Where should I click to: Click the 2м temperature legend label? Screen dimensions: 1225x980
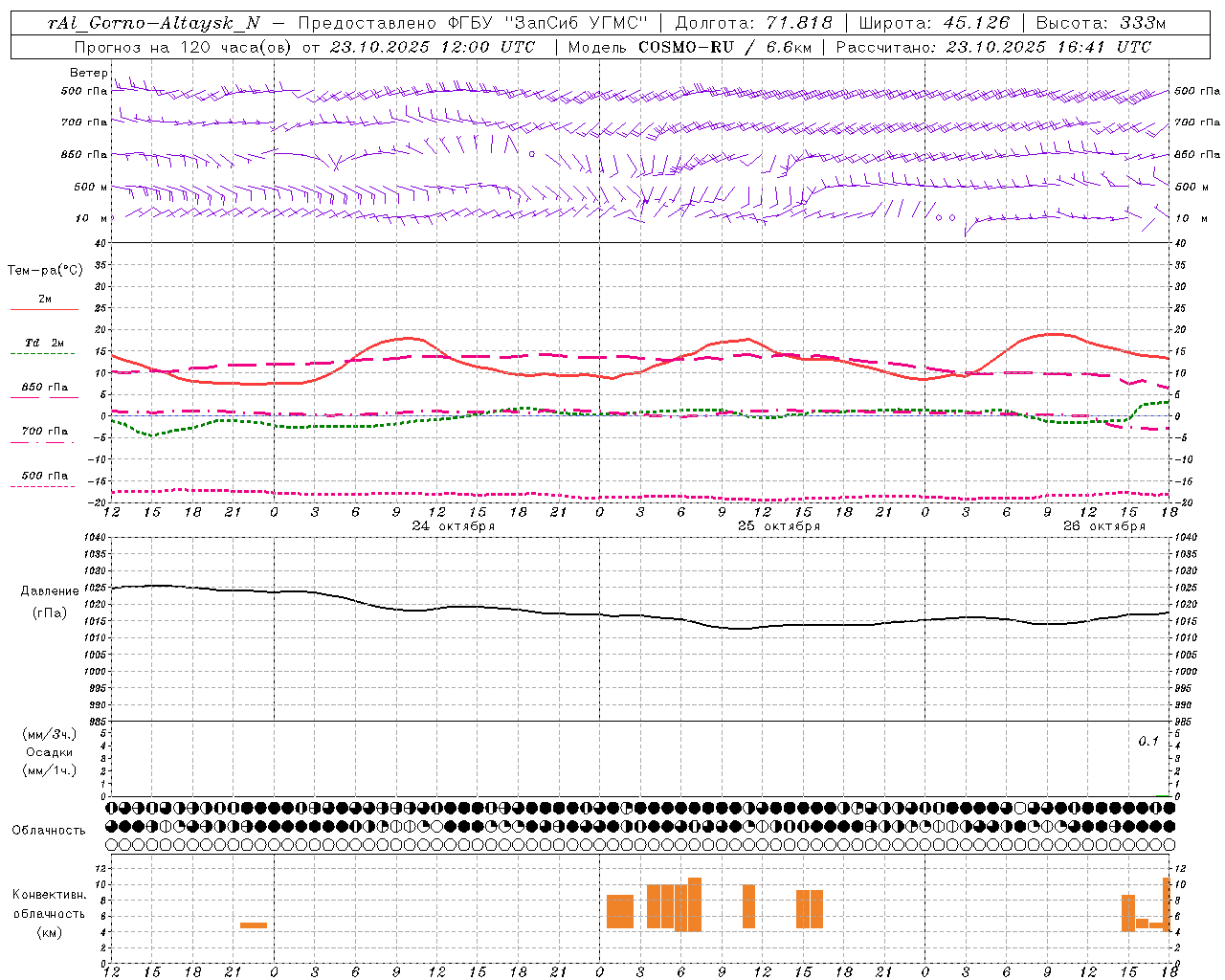(45, 299)
